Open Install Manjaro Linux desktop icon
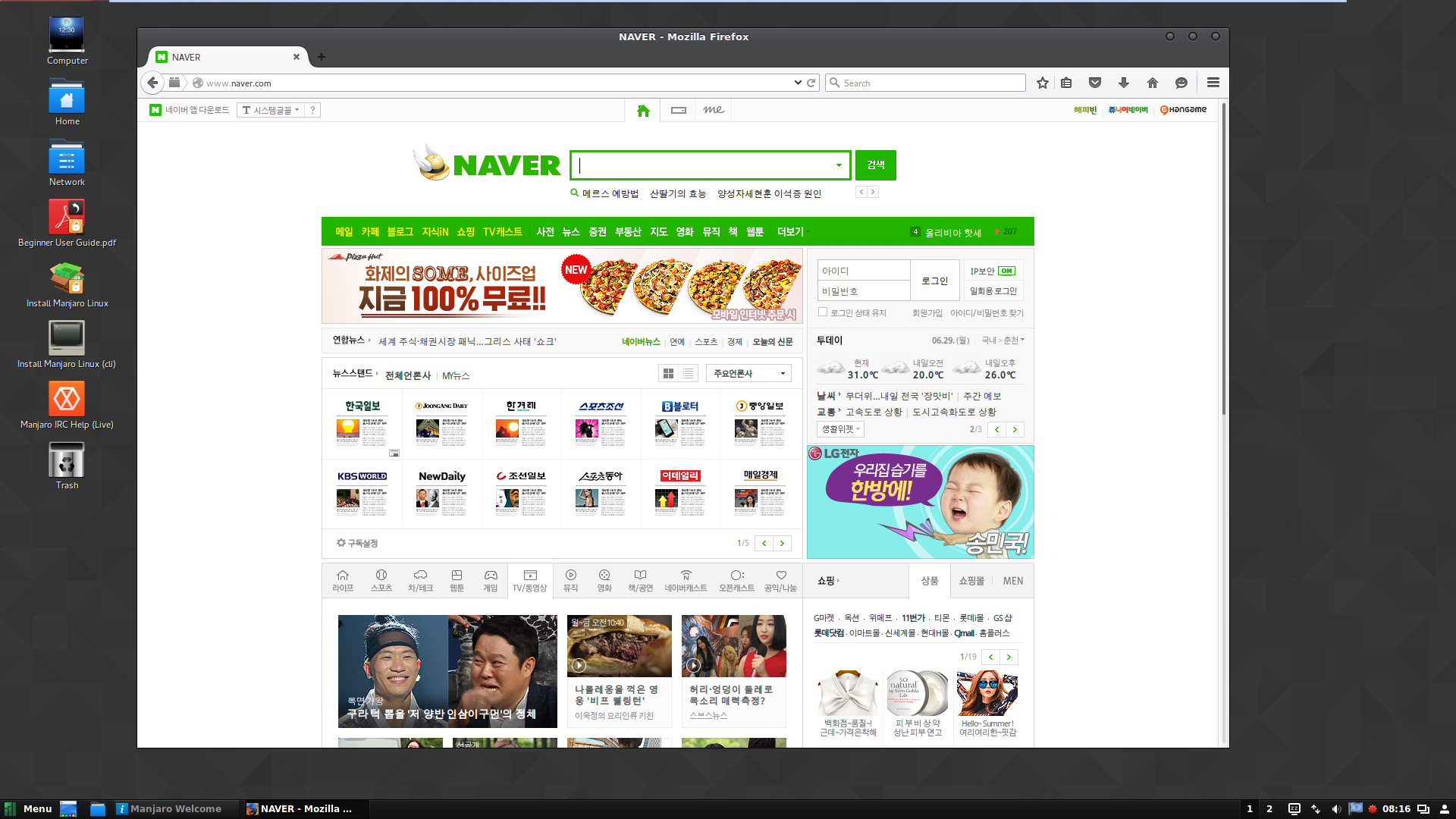This screenshot has width=1456, height=819. click(67, 284)
